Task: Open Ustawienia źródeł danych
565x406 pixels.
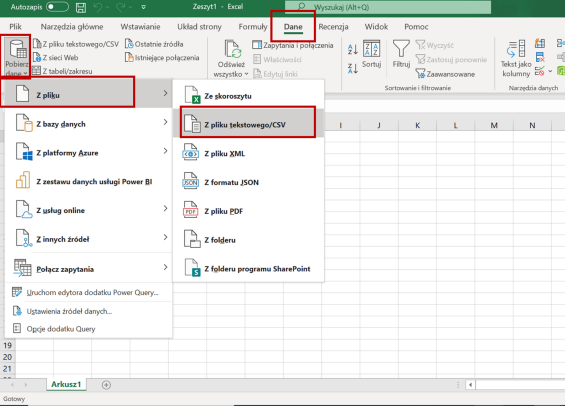Action: 88,311
